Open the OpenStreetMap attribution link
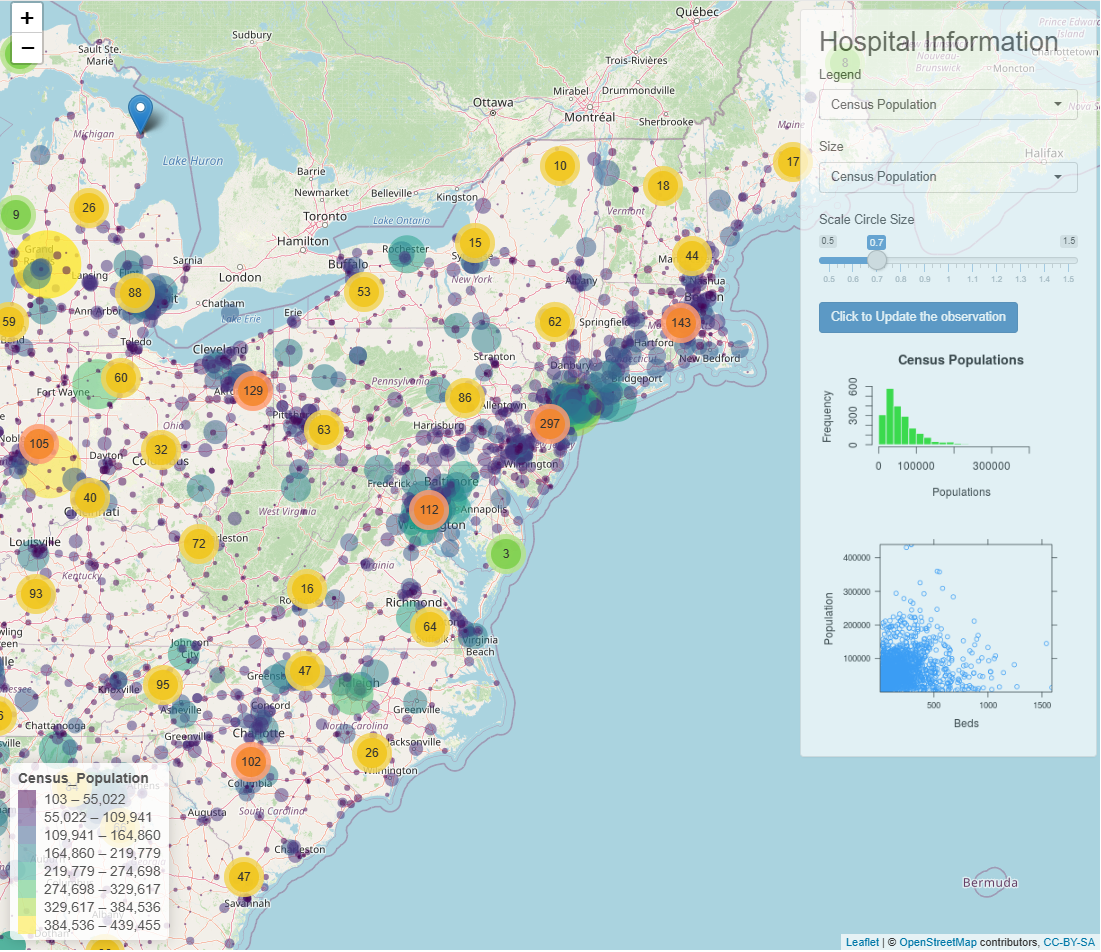 (937, 942)
